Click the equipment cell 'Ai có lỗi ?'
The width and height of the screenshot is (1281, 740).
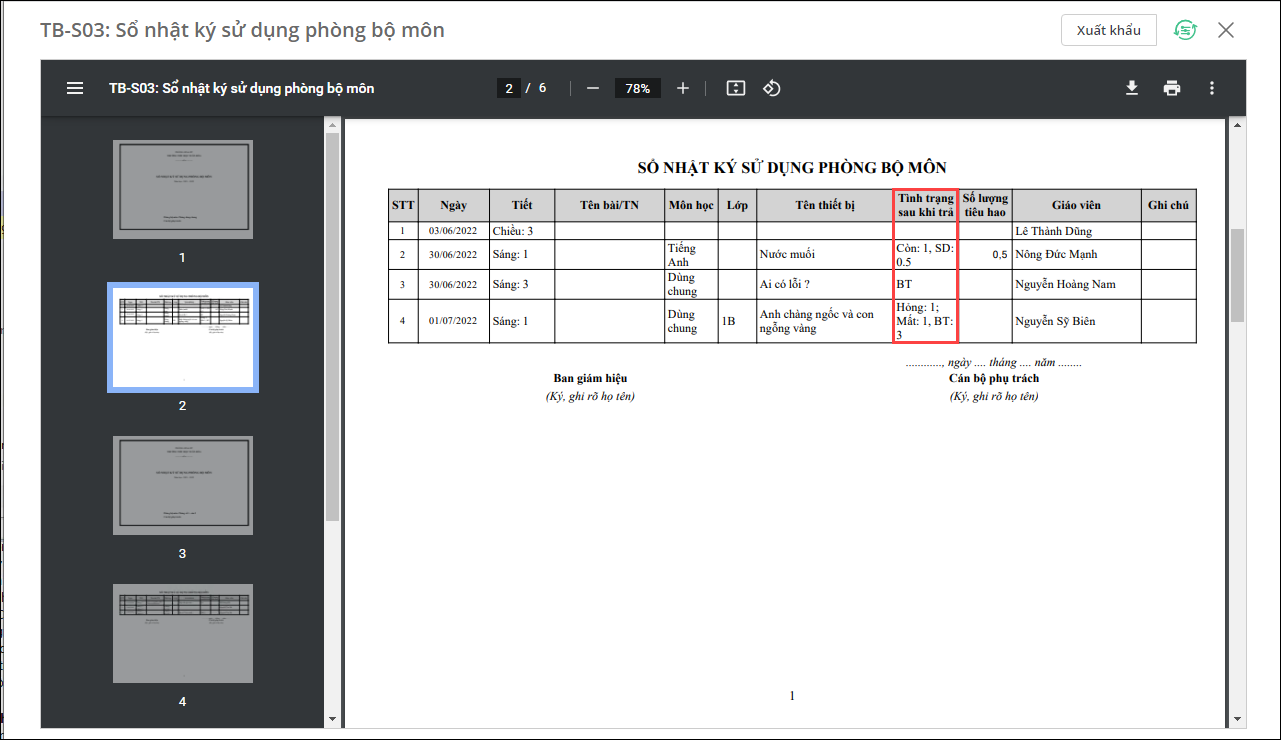(x=825, y=284)
